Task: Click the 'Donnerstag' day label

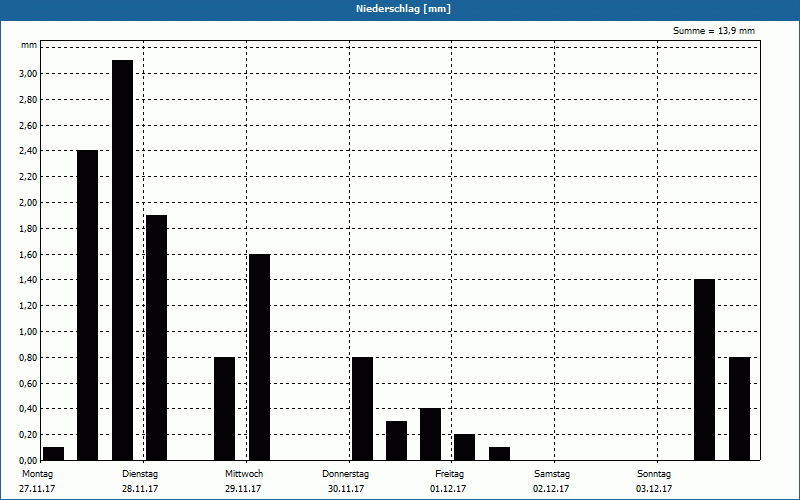Action: coord(345,474)
